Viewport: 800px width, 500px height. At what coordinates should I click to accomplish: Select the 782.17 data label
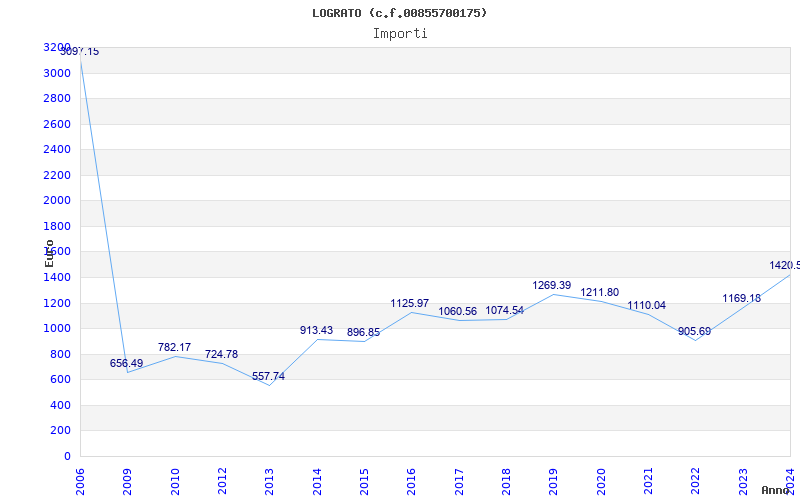[174, 347]
